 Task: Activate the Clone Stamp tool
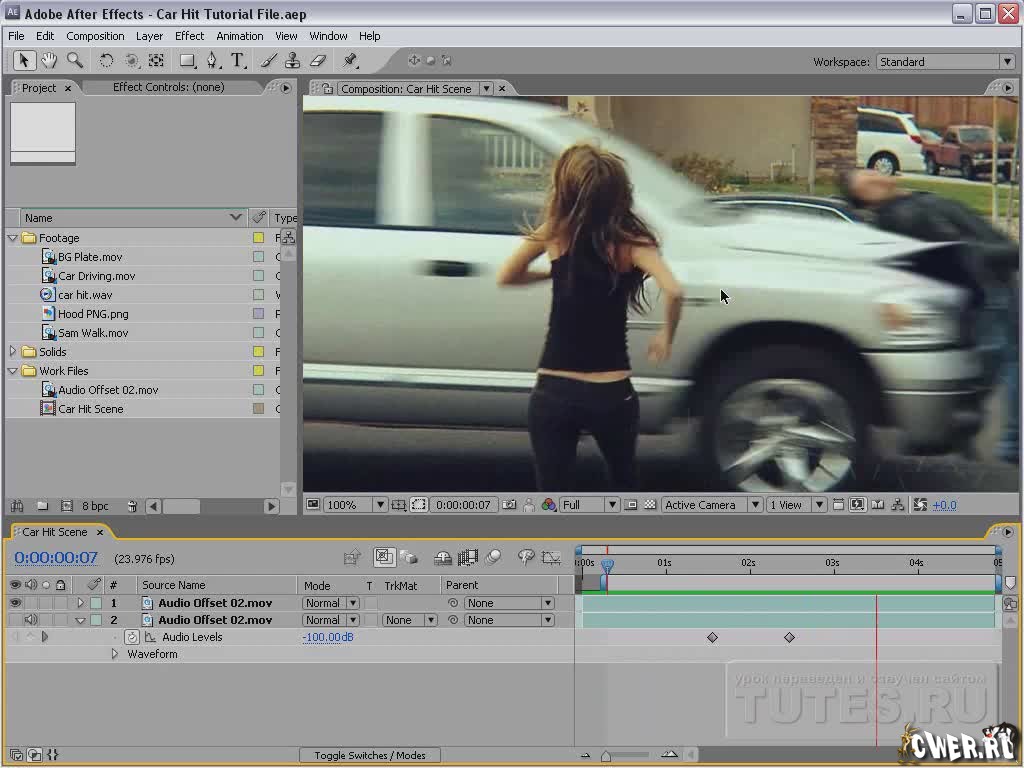point(293,61)
